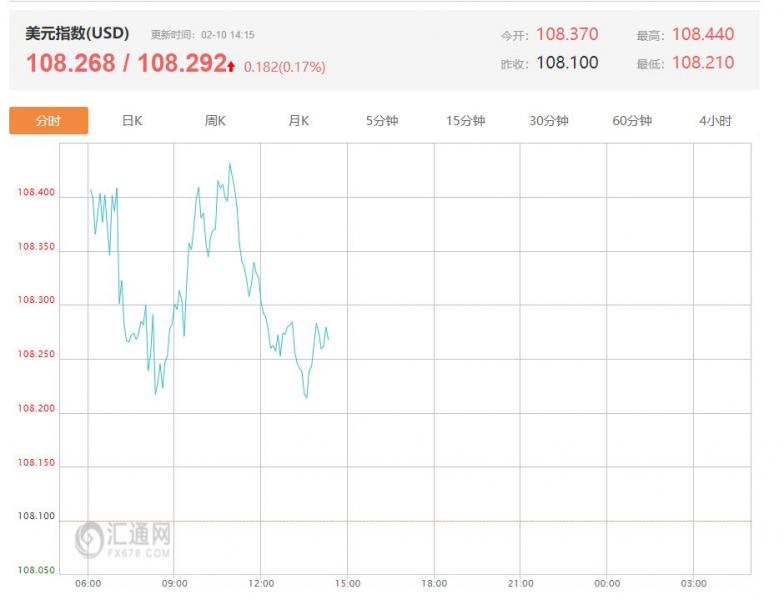This screenshot has width=784, height=600.
Task: Click the 09:00 time axis marker
Action: 175,583
